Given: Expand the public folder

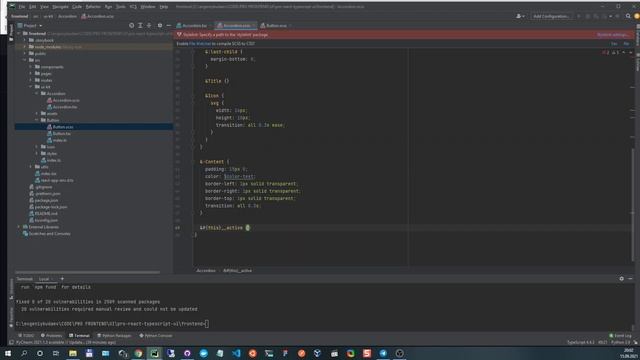Looking at the screenshot, I should [x=25, y=53].
